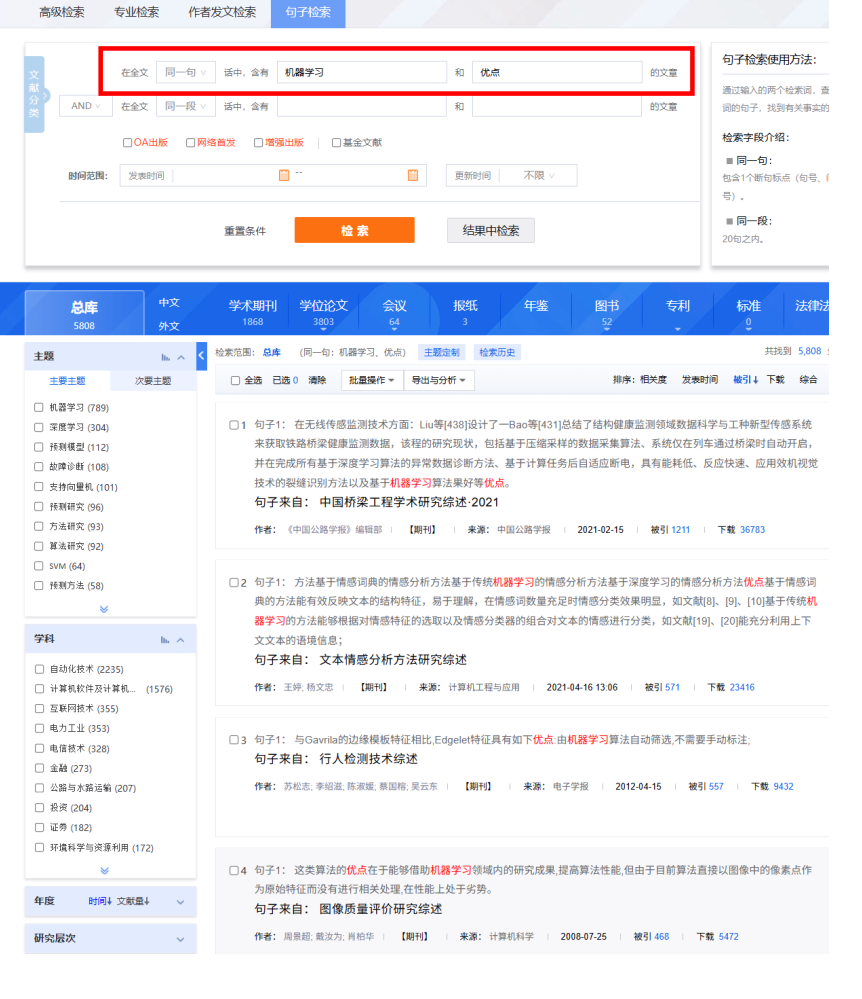Show chart visualization for 学科 panel
Screen dimensions: 862x999
166,639
